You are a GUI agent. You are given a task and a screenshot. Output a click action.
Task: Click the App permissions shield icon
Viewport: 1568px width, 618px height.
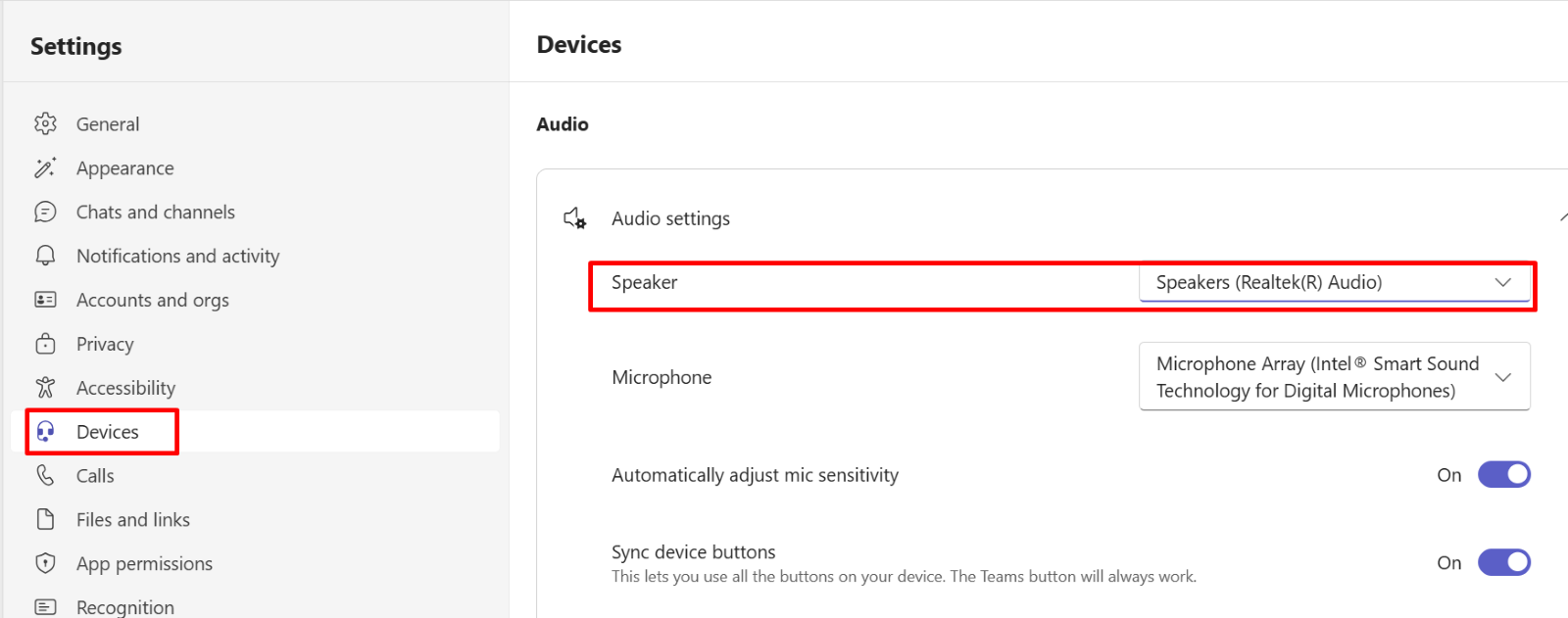point(45,563)
